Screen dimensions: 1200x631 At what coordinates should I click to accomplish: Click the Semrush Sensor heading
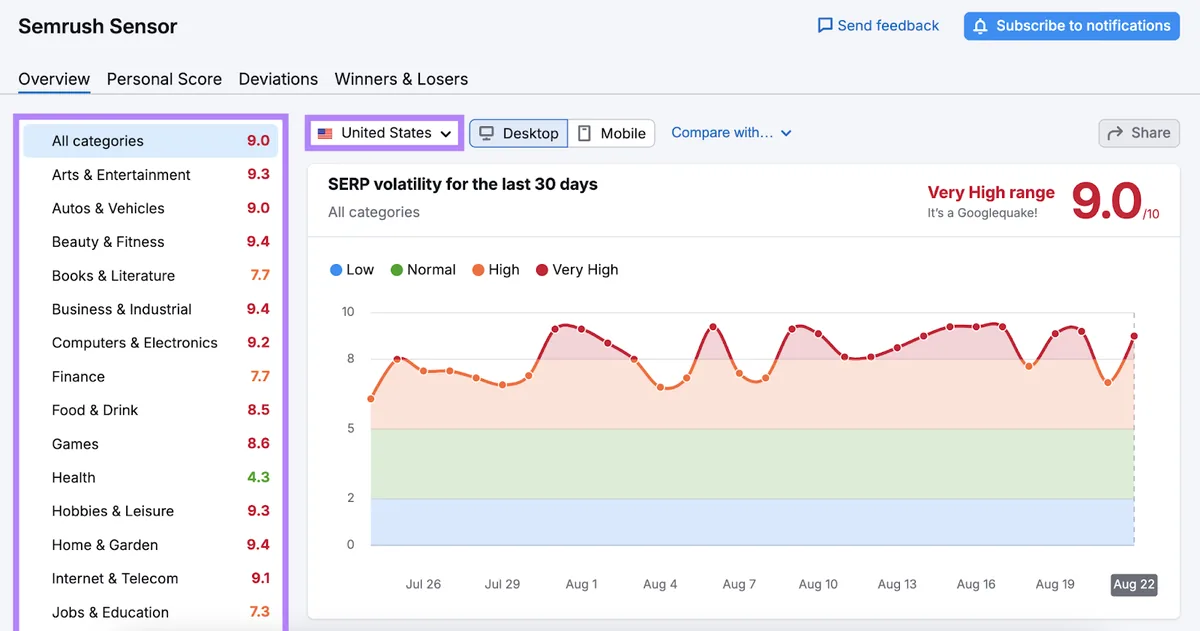coord(98,27)
